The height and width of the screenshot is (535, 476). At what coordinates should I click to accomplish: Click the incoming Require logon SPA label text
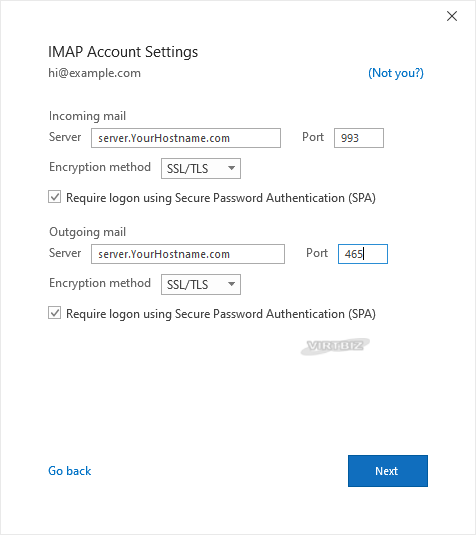pyautogui.click(x=221, y=198)
